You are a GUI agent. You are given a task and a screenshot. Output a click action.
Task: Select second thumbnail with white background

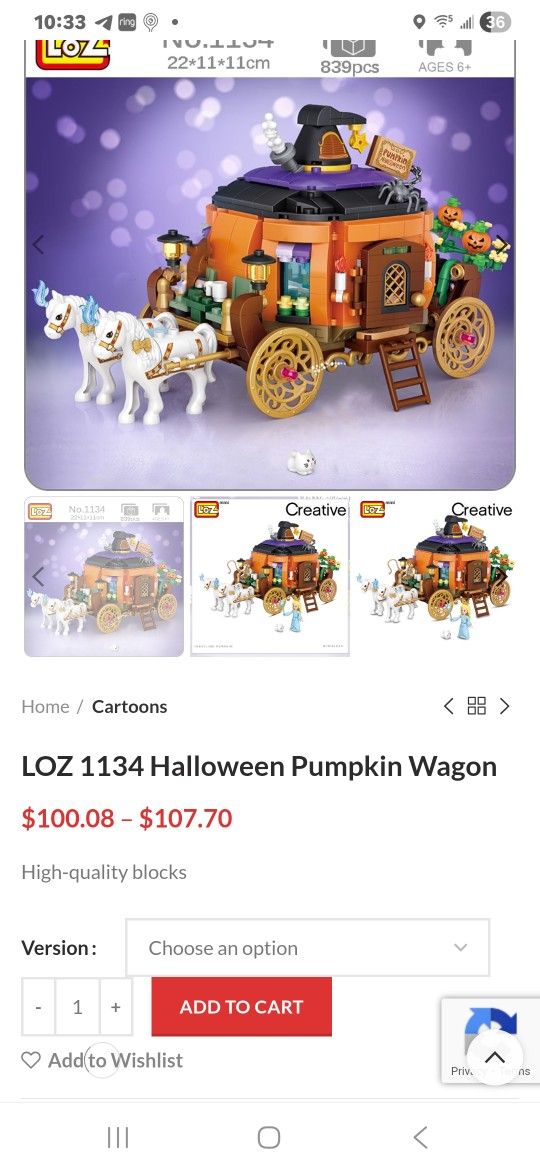[270, 576]
